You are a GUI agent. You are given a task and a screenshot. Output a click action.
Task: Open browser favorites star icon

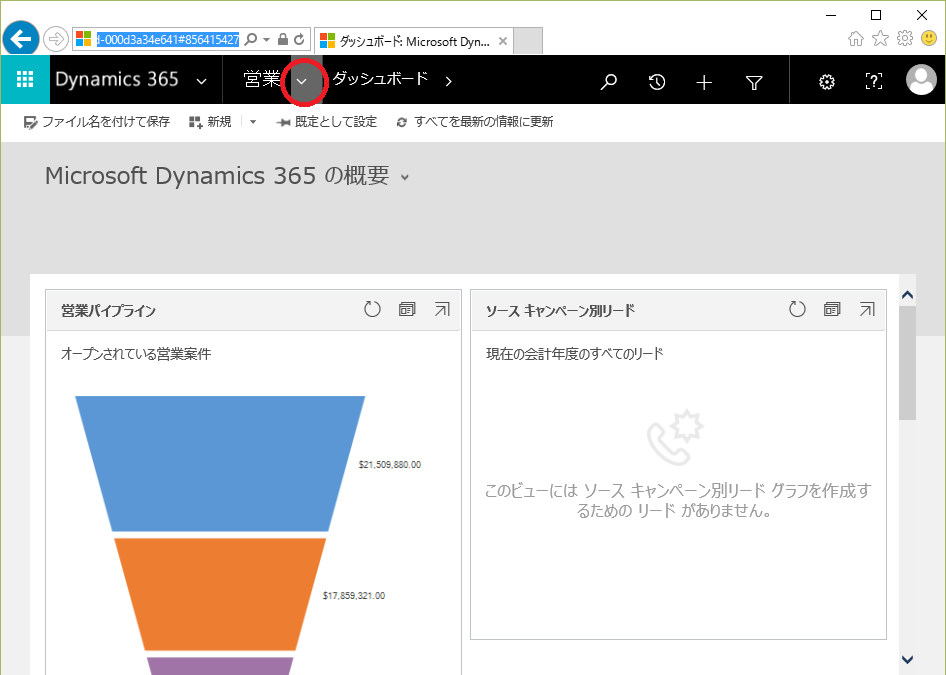880,39
